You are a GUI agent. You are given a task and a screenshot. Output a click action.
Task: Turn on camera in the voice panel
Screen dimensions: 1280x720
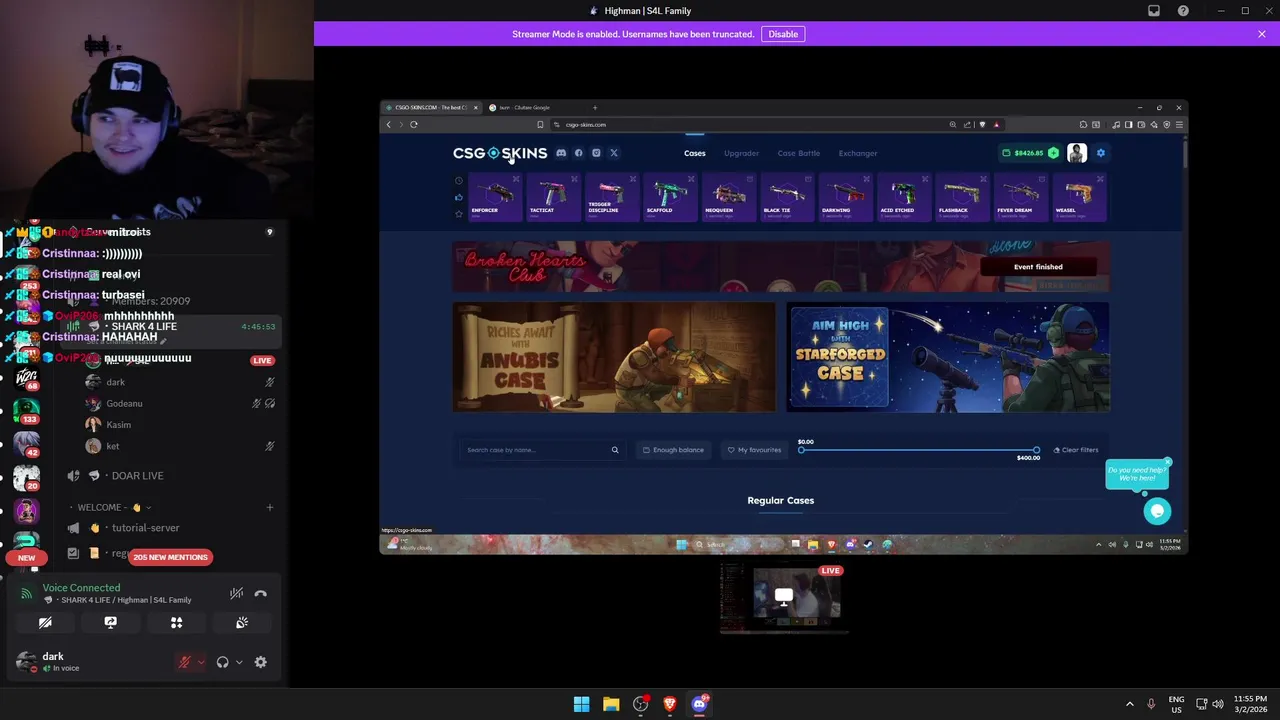(45, 622)
